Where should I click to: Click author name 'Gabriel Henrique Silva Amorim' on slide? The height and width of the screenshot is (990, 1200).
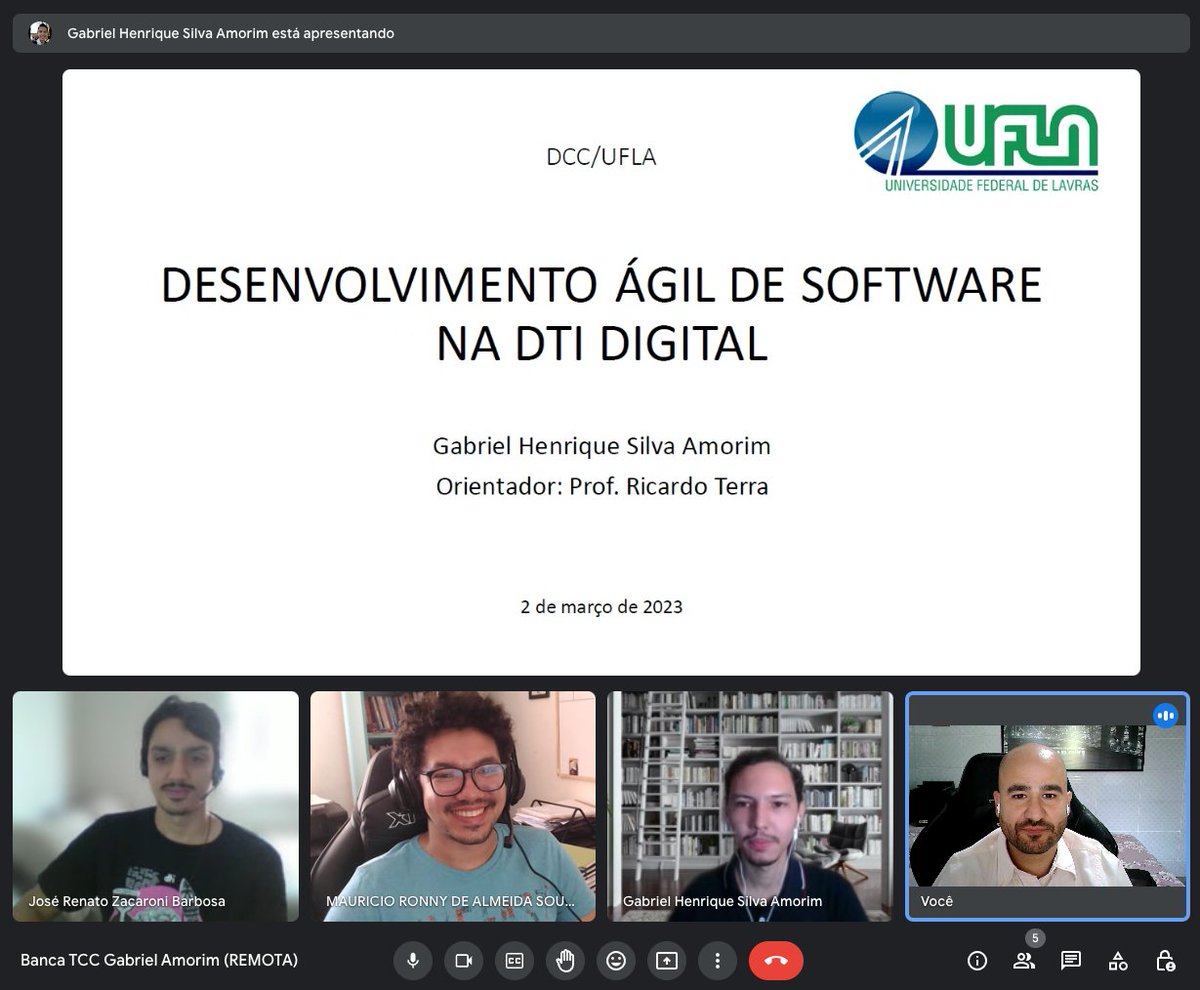click(x=602, y=446)
